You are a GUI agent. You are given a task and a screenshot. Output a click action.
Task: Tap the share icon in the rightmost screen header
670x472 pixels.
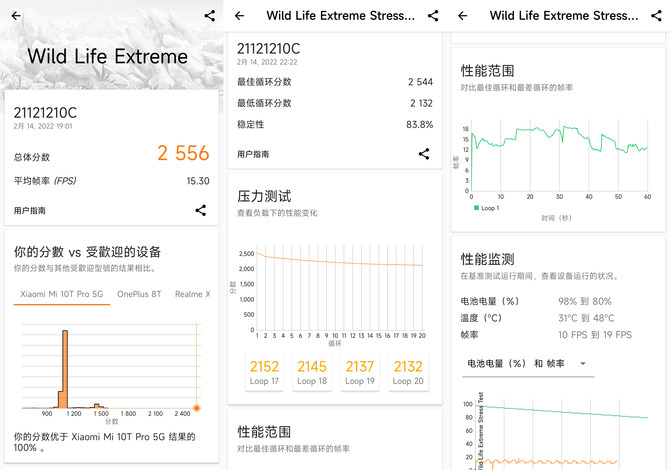[657, 16]
